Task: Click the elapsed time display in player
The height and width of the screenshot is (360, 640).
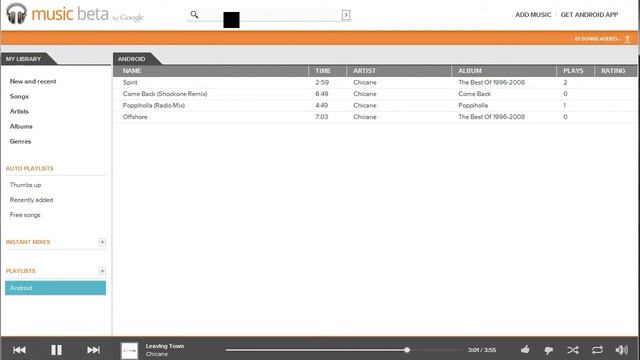Action: 482,350
